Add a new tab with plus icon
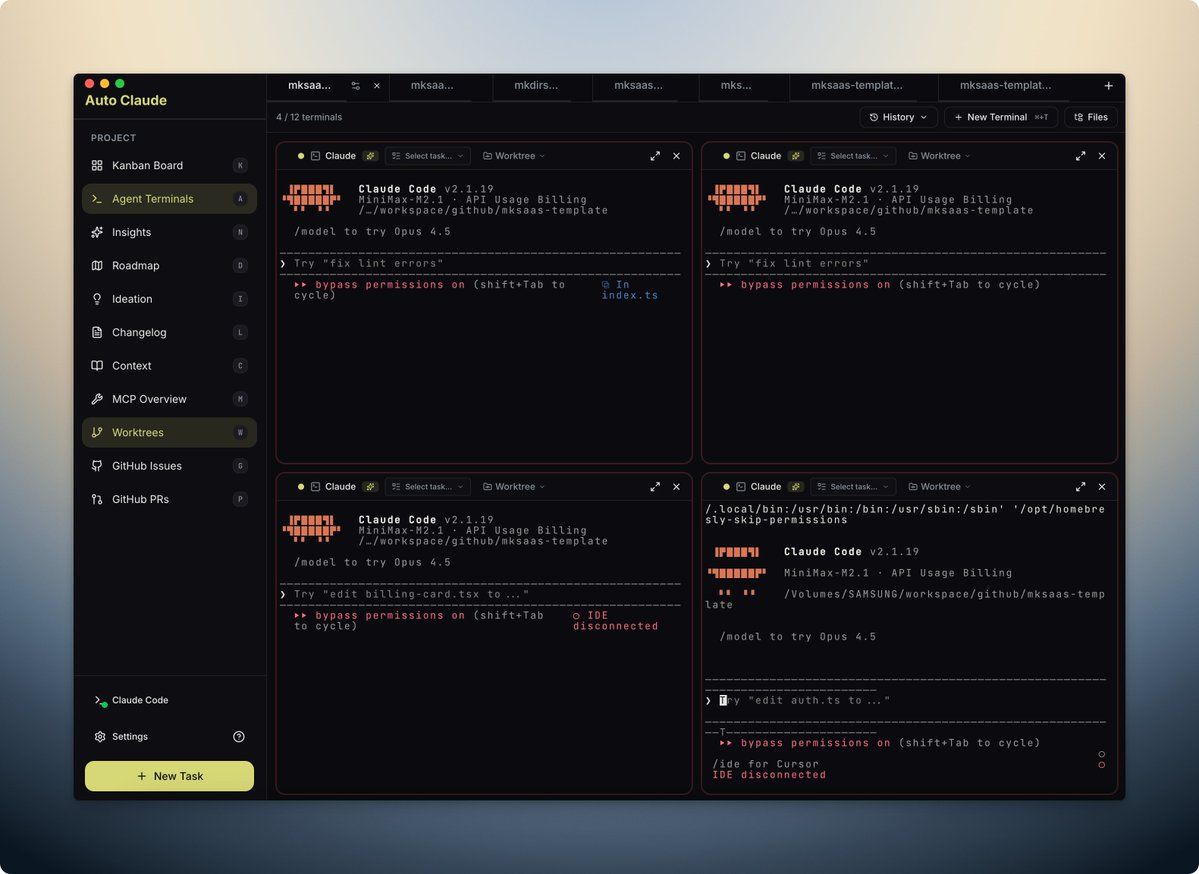1199x874 pixels. coord(1108,86)
